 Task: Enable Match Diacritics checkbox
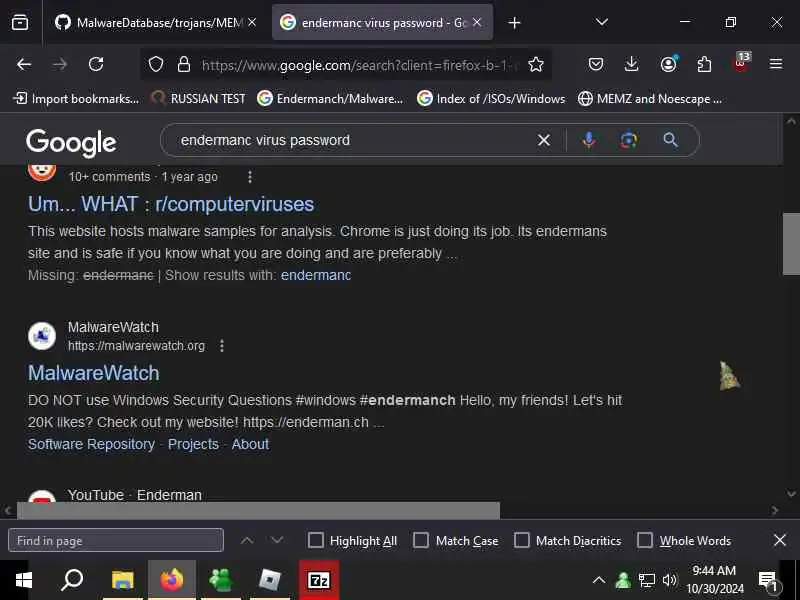[x=521, y=540]
